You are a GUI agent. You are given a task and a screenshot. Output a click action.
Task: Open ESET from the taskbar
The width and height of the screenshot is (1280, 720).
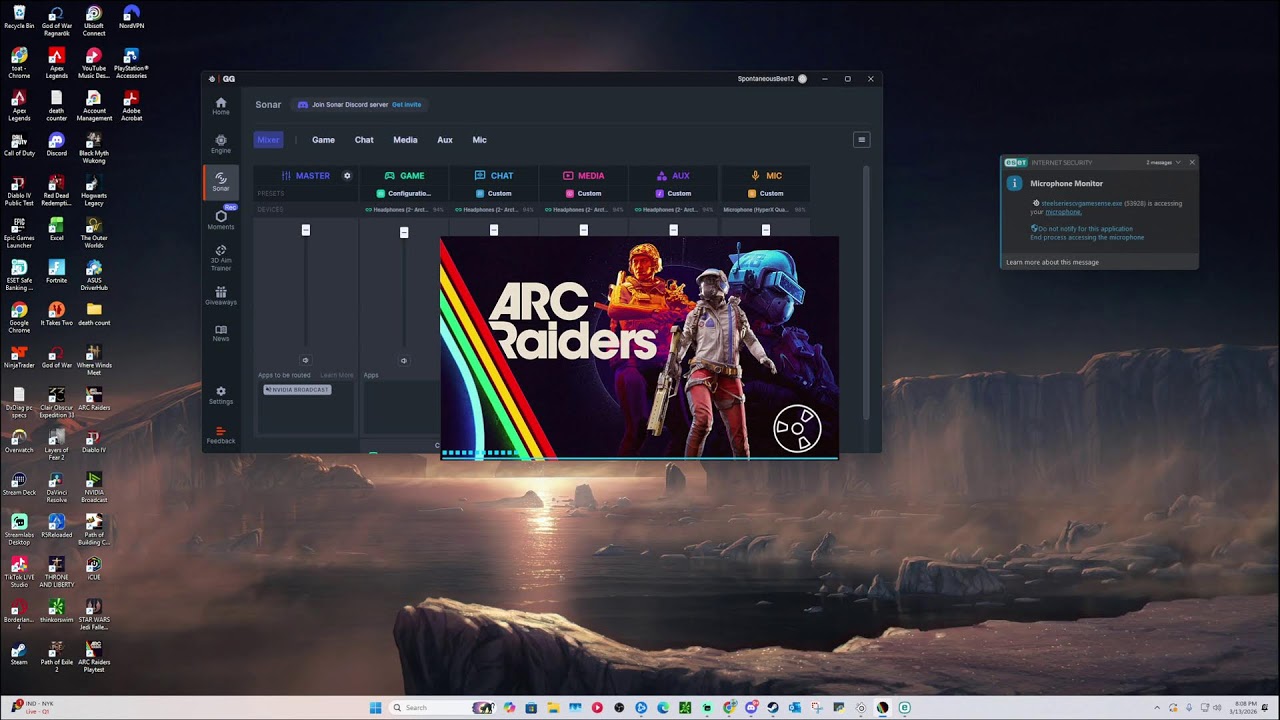[905, 708]
